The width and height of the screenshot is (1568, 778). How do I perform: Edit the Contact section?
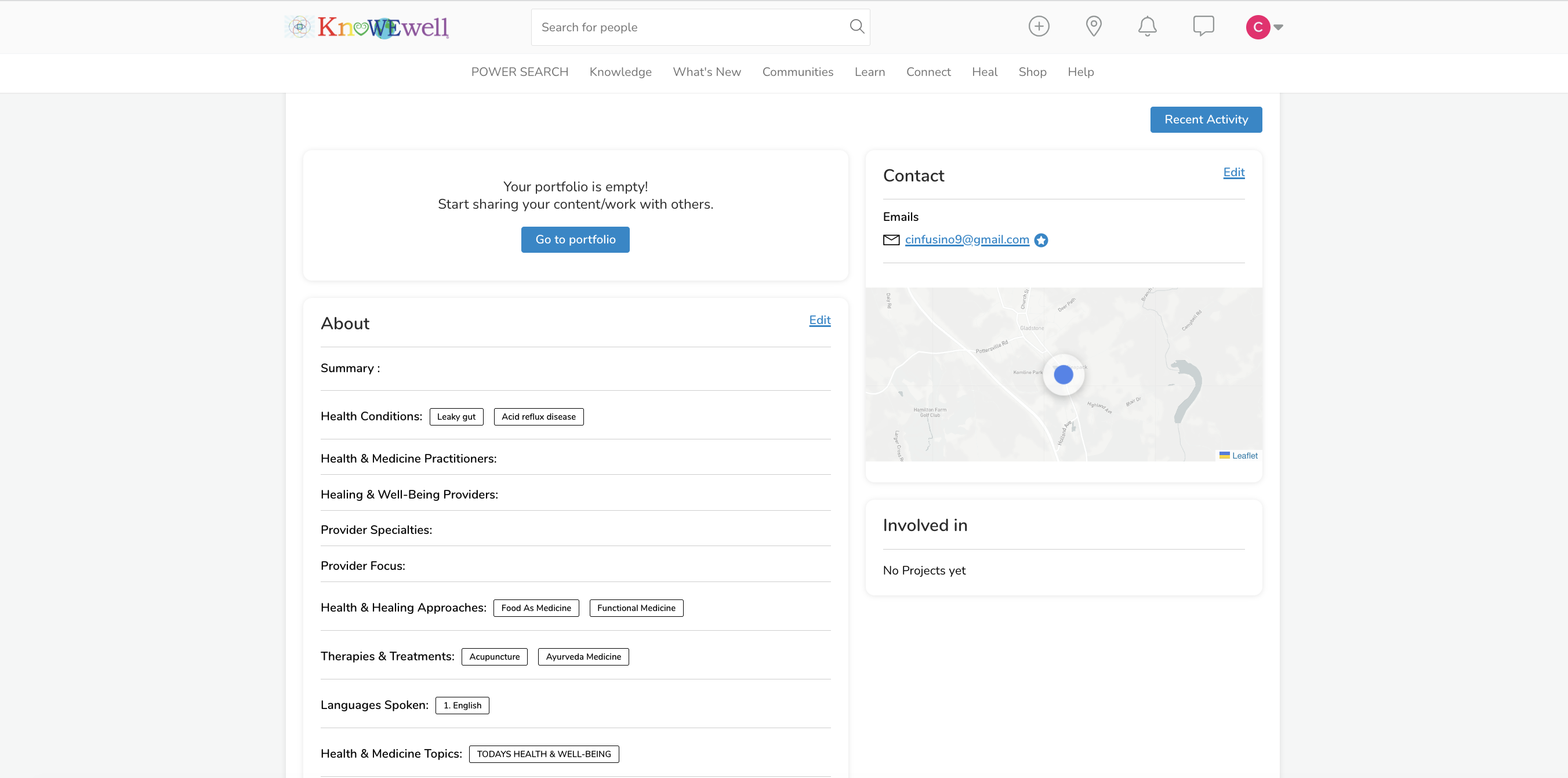tap(1234, 172)
